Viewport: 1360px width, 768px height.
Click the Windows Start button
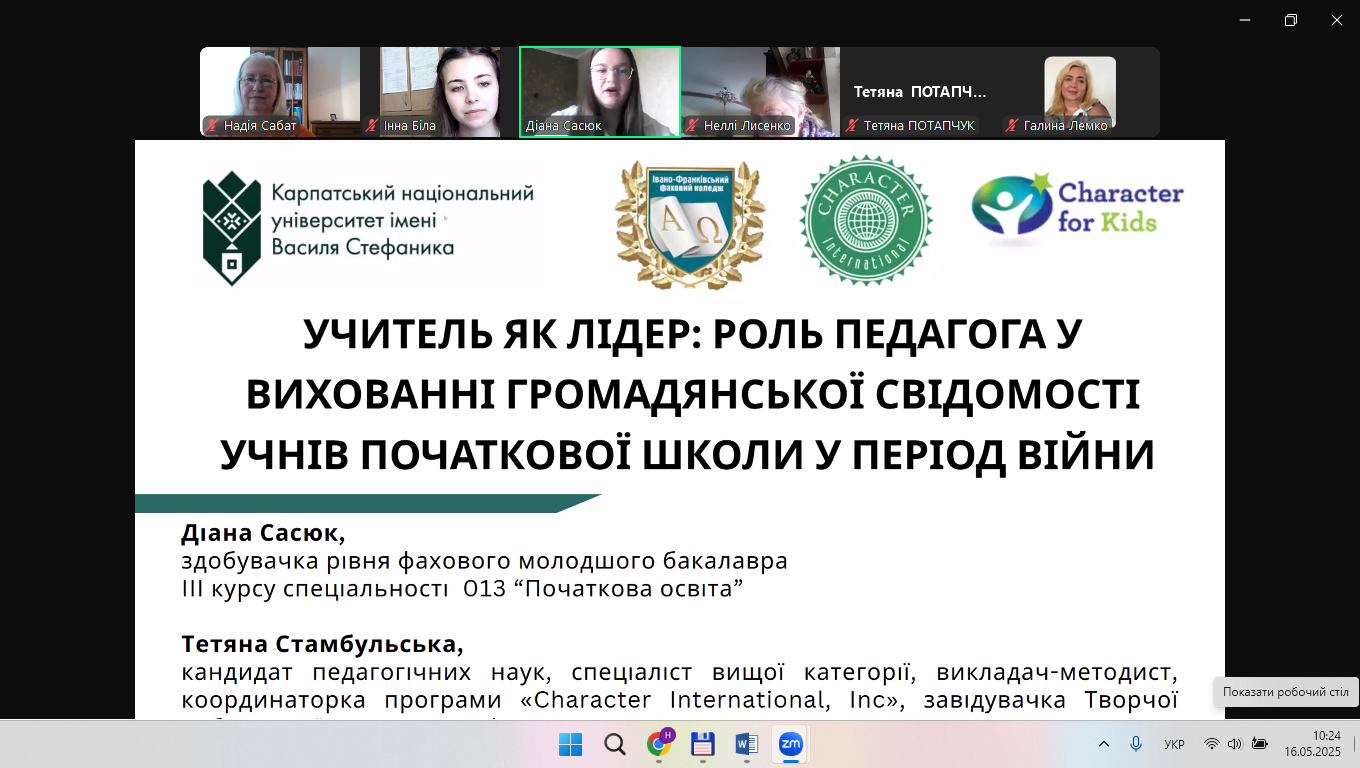(571, 744)
